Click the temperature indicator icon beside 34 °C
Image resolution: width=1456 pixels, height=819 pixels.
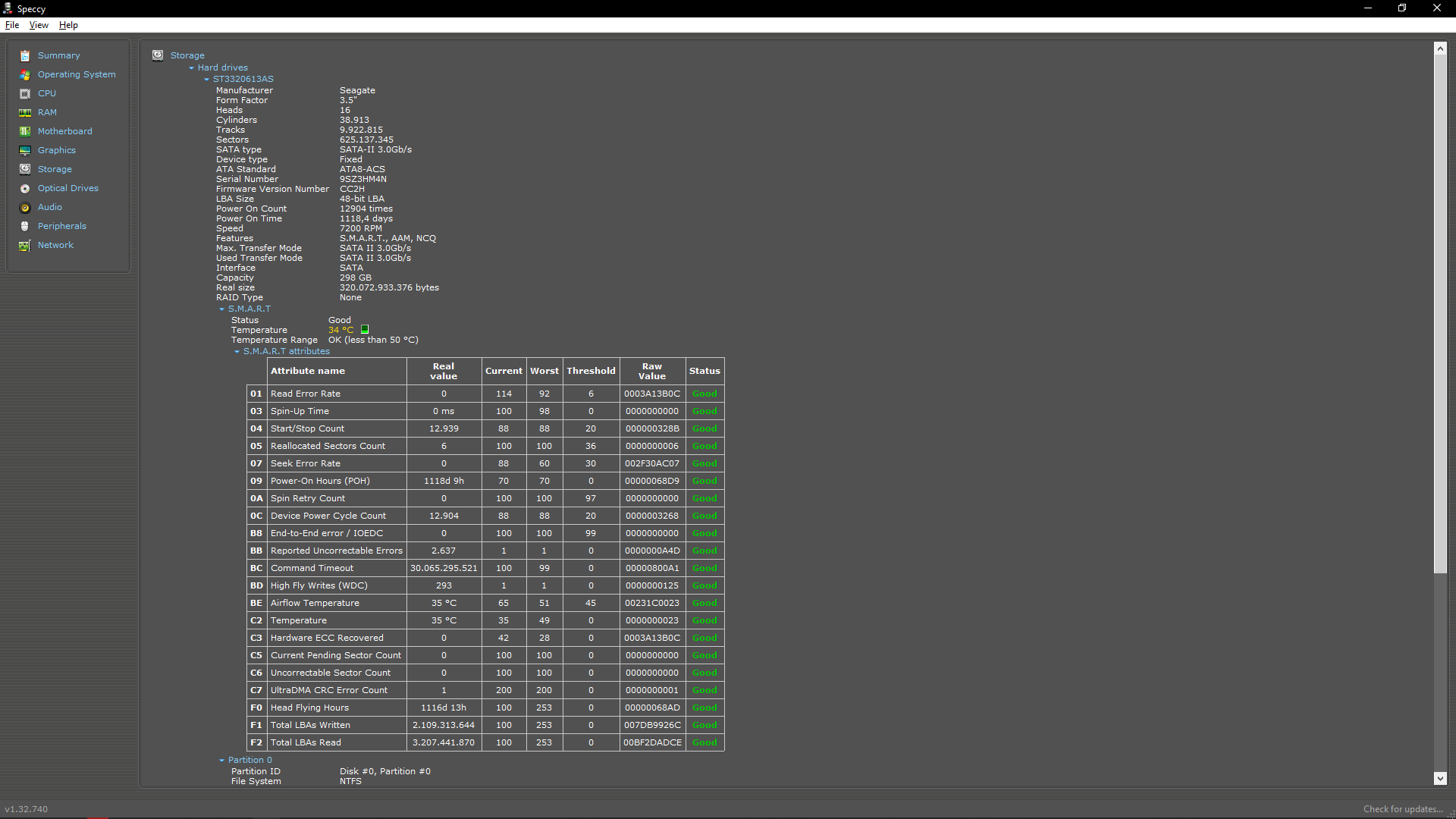click(x=365, y=330)
